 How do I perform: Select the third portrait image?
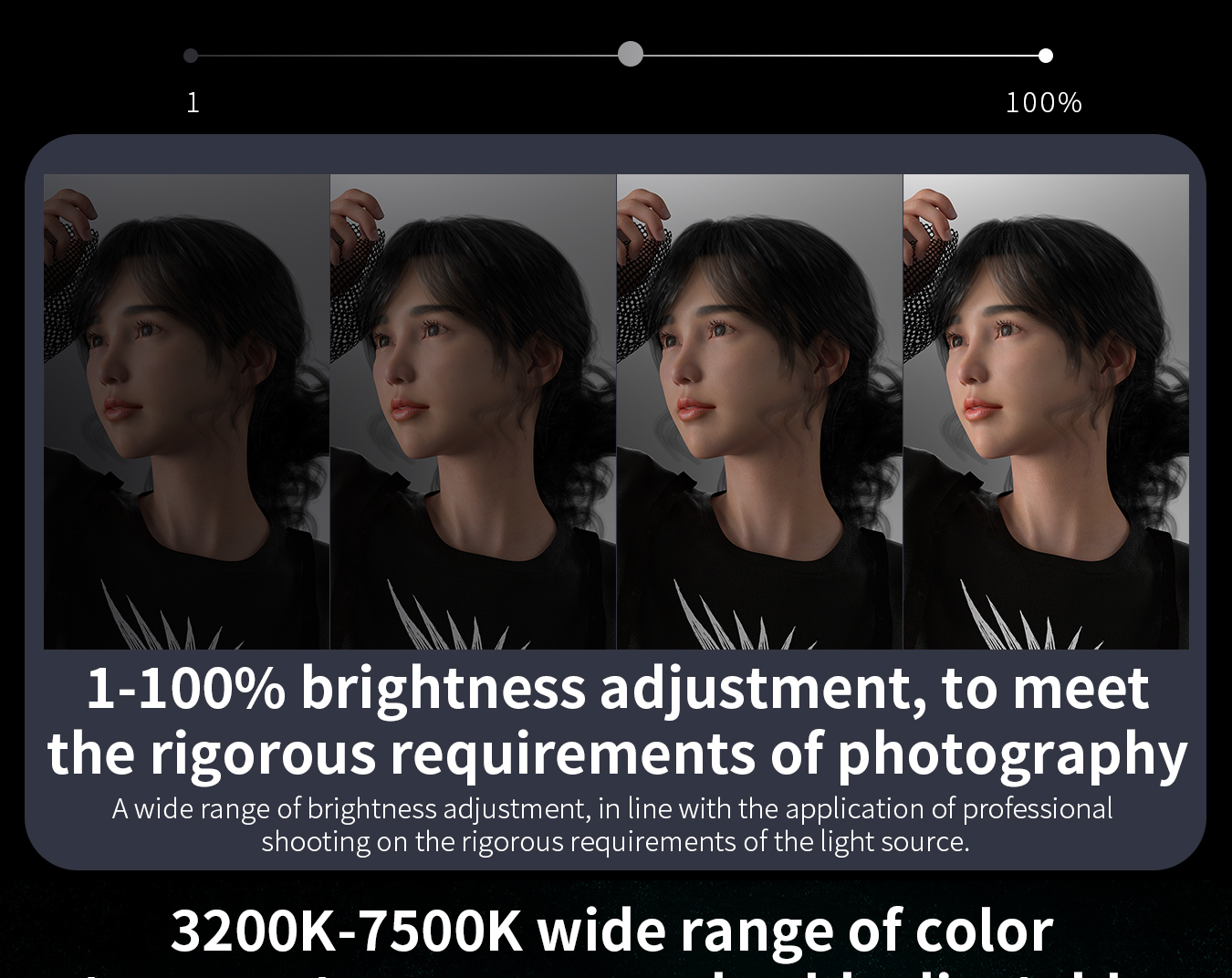pyautogui.click(x=759, y=411)
